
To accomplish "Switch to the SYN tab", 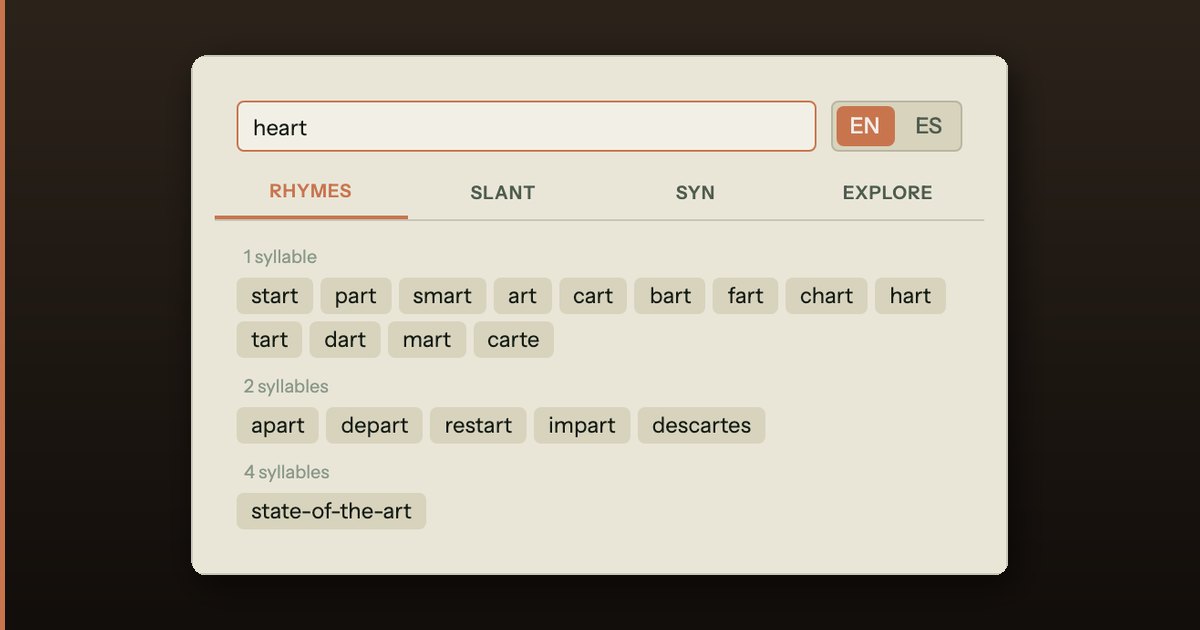I will point(695,193).
